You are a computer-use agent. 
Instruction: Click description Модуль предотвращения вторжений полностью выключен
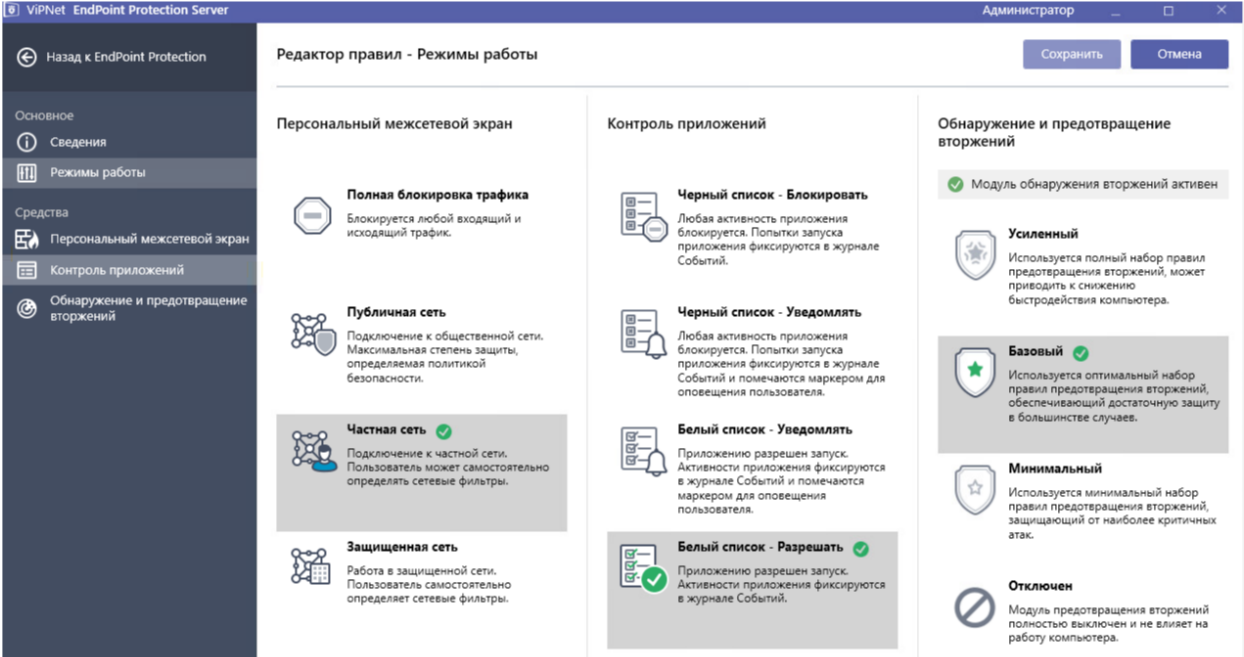[1108, 623]
